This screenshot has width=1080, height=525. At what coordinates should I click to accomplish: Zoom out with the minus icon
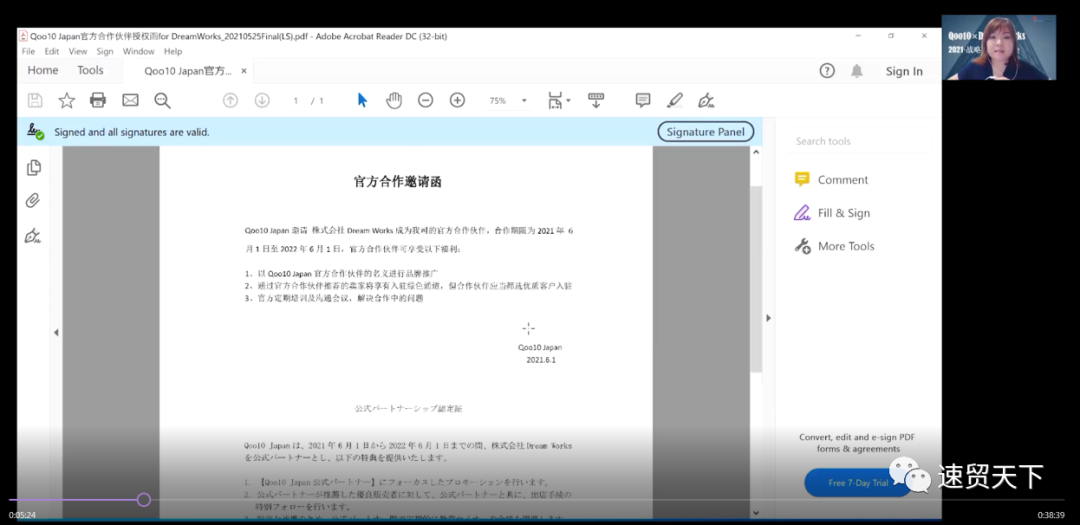(426, 101)
